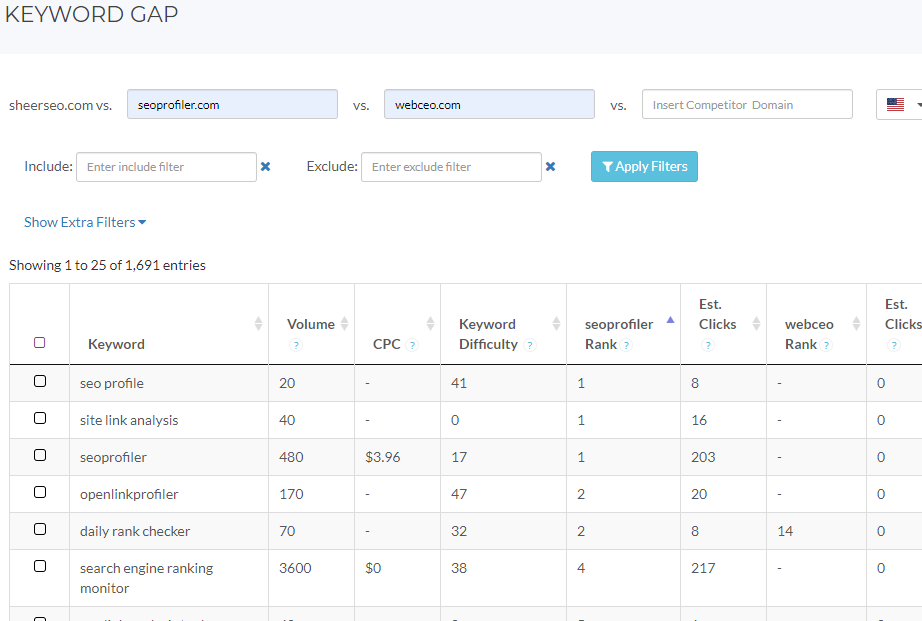Image resolution: width=922 pixels, height=621 pixels.
Task: Click the funnel icon on Apply Filters
Action: [607, 167]
